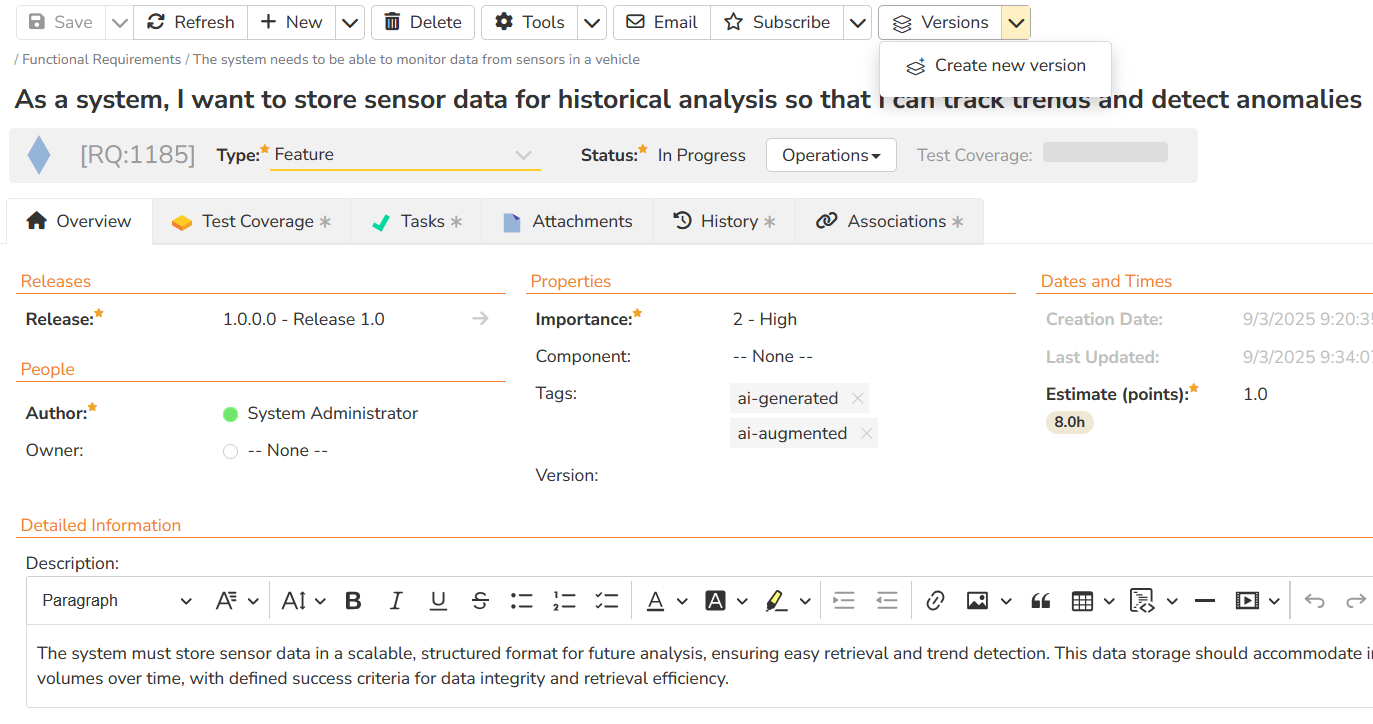The height and width of the screenshot is (724, 1373).
Task: Create a bulleted list in the description
Action: click(x=522, y=601)
